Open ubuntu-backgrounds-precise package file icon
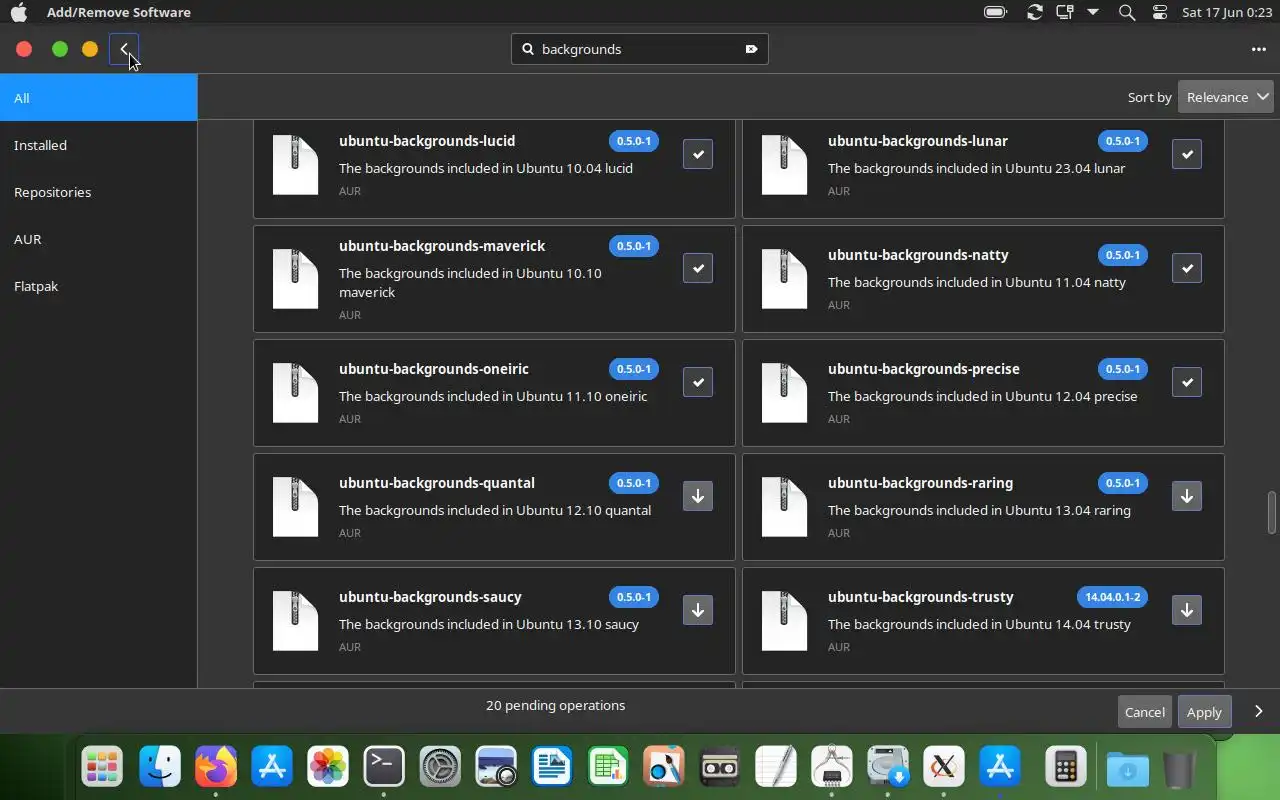The image size is (1280, 800). tap(784, 393)
